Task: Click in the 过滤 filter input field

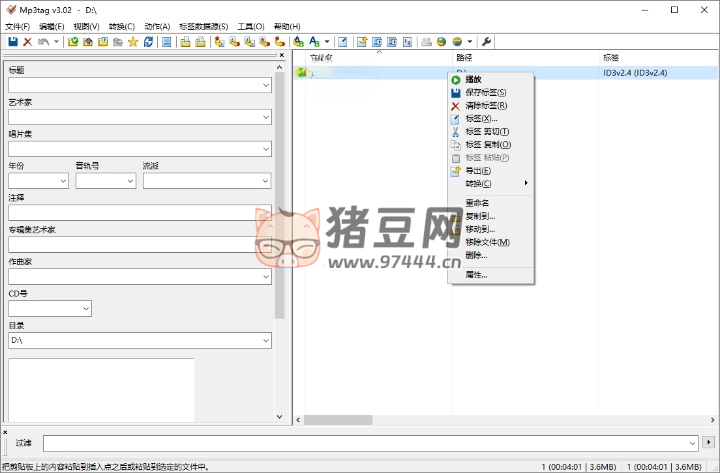Action: (368, 442)
